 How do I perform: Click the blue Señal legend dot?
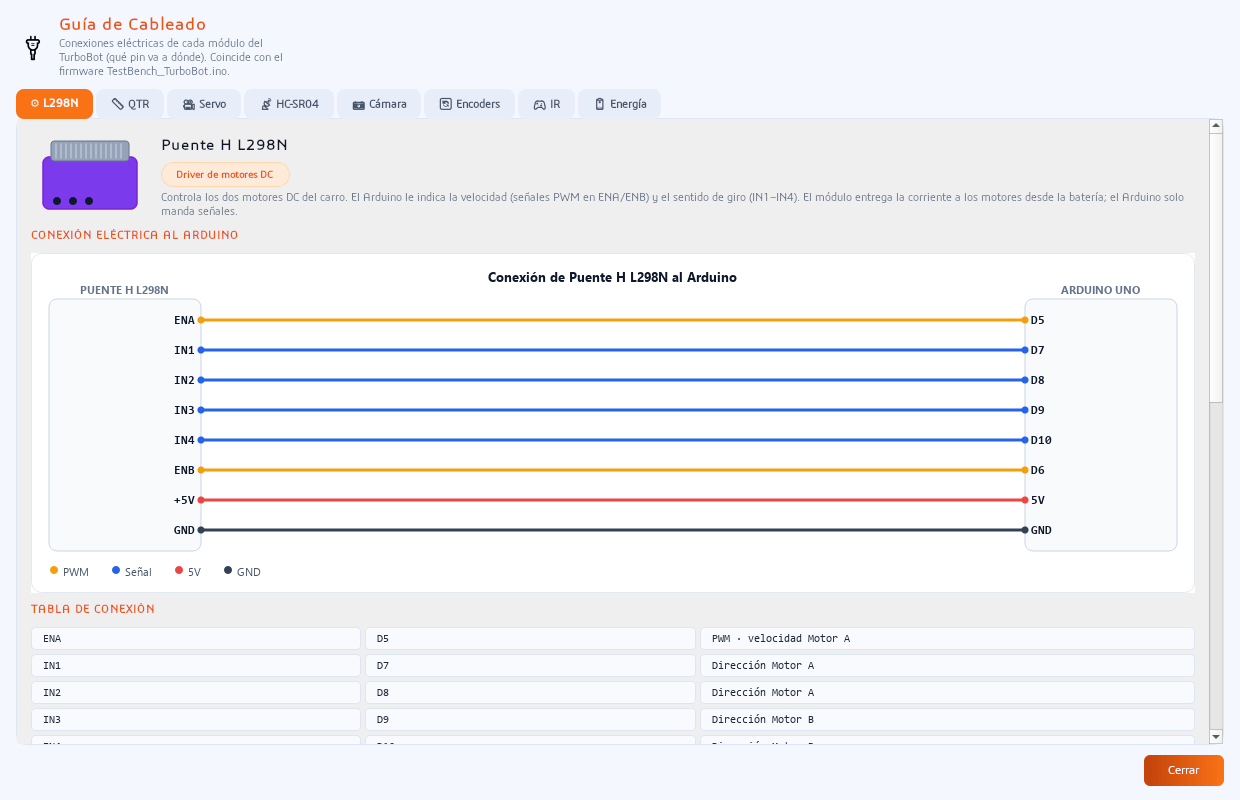[x=116, y=570]
